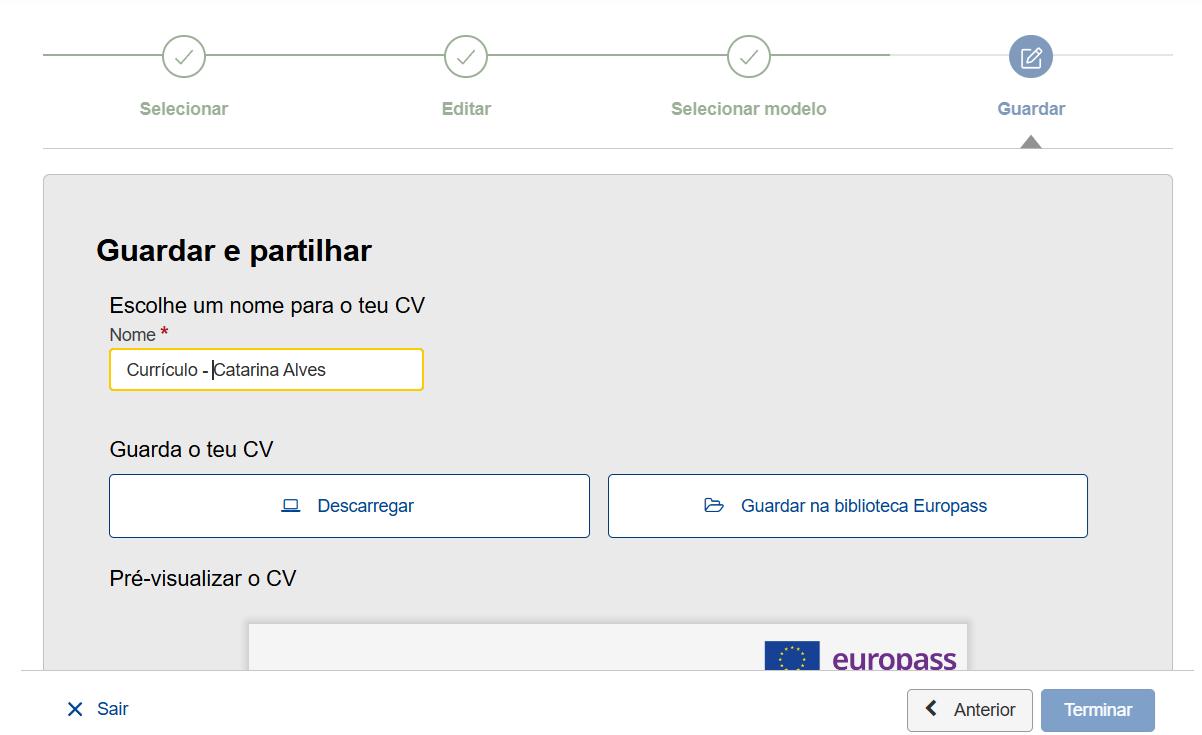Image resolution: width=1202 pixels, height=735 pixels.
Task: Switch to the Selecionar step label
Action: pyautogui.click(x=183, y=108)
